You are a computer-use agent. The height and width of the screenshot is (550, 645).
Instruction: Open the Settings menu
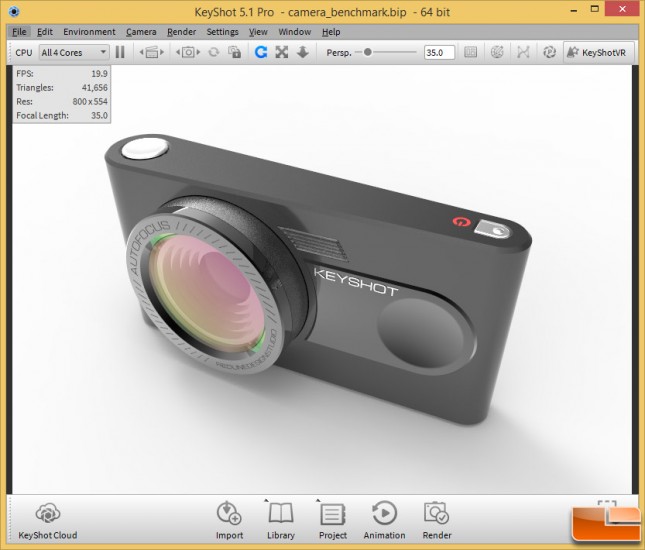click(x=223, y=32)
